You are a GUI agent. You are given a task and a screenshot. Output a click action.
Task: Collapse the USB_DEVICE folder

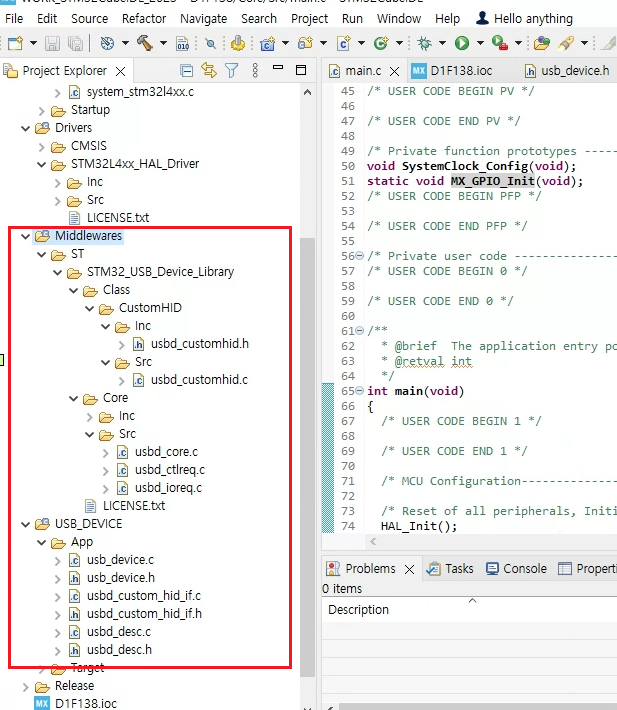tap(26, 525)
